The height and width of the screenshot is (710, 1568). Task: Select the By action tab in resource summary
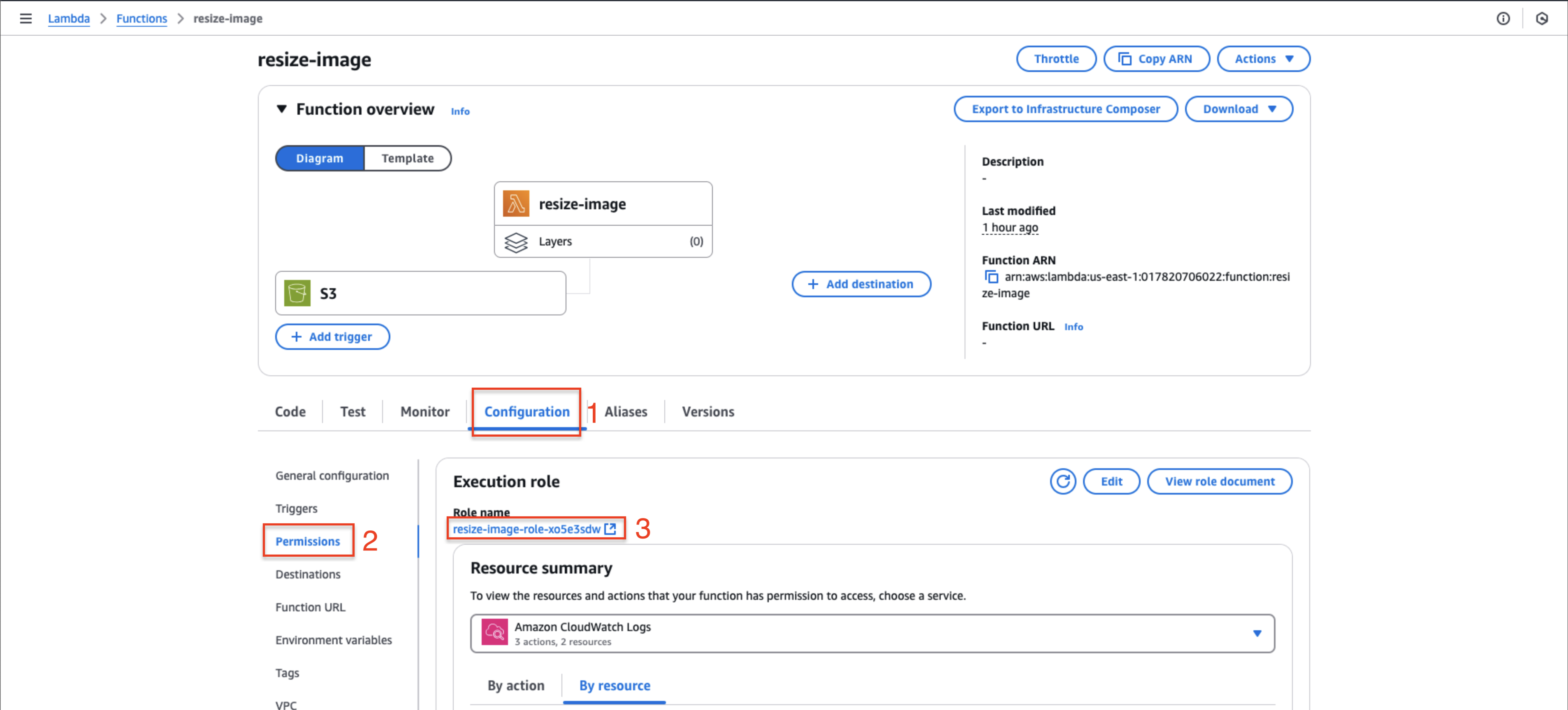[x=515, y=685]
